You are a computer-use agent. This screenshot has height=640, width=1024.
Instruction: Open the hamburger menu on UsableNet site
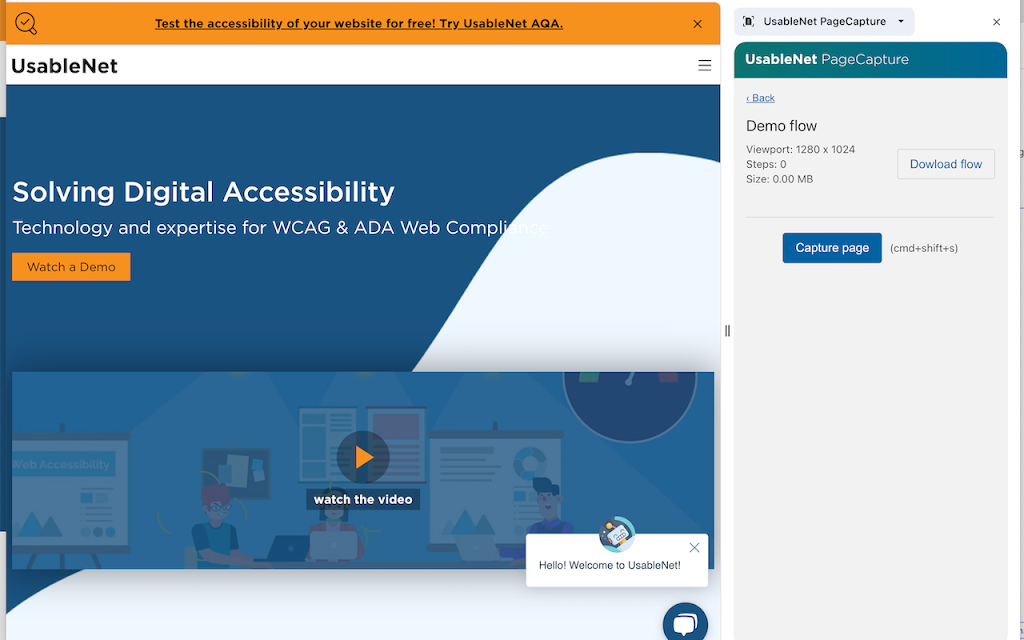click(x=704, y=65)
